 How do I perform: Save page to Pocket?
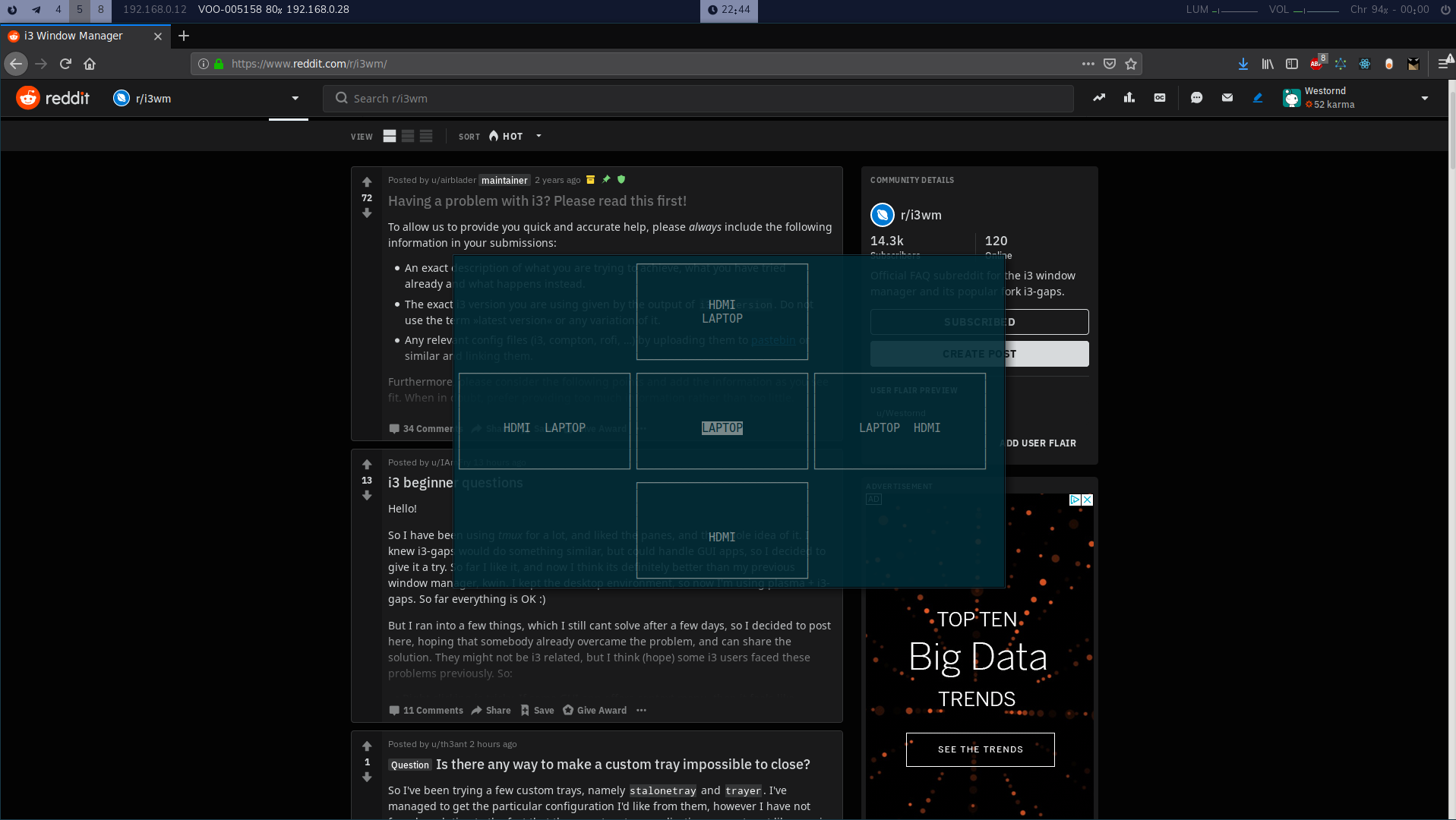[x=1110, y=64]
